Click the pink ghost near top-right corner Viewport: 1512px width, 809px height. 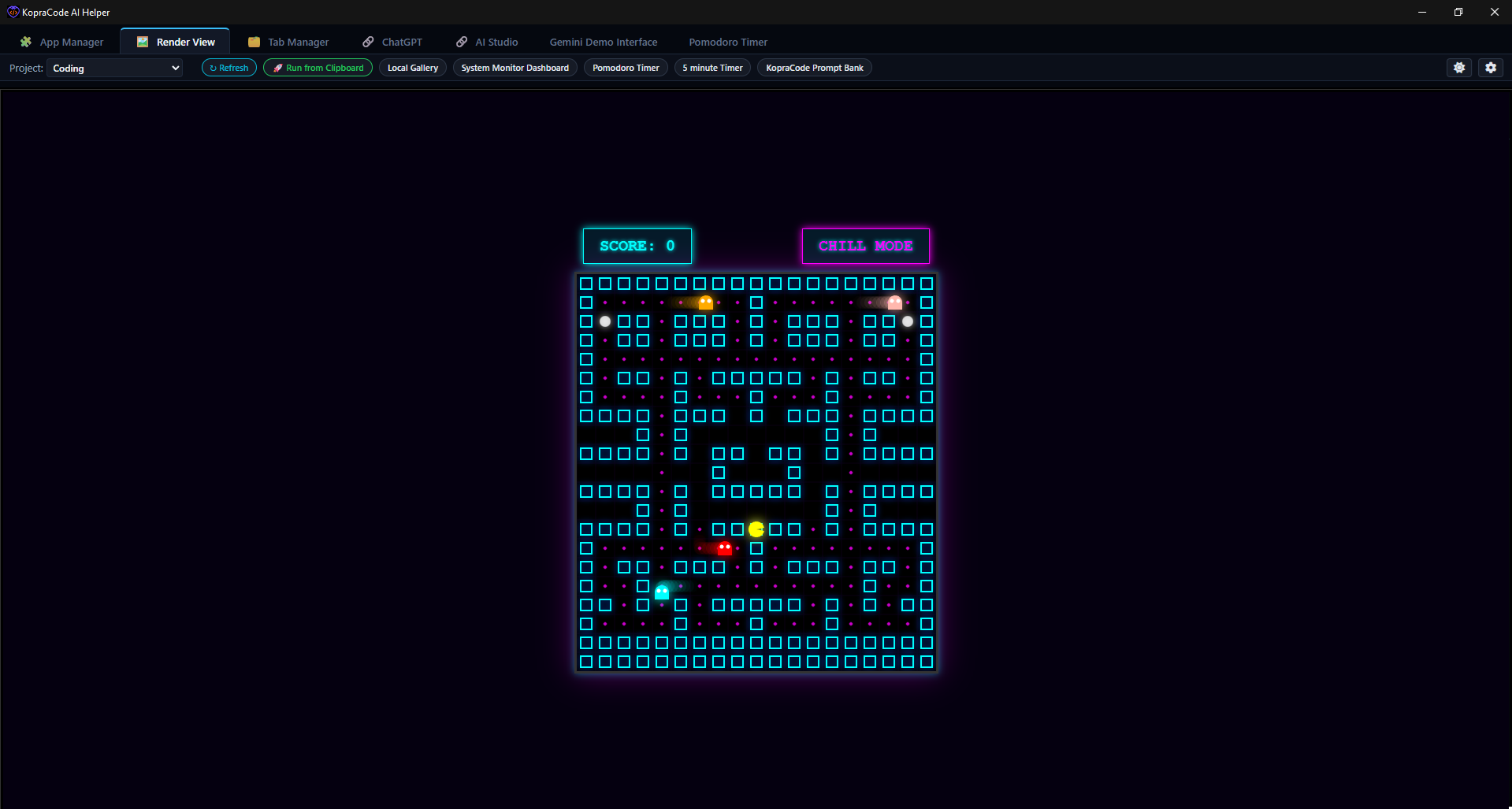(x=895, y=302)
